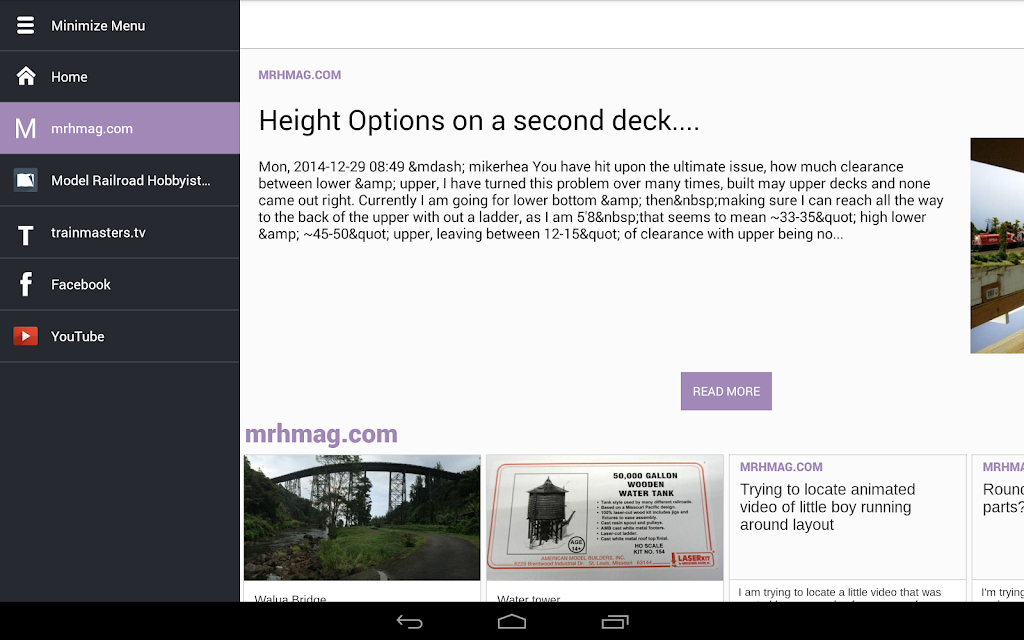Click the YouTube play icon
This screenshot has width=1024, height=640.
click(25, 336)
